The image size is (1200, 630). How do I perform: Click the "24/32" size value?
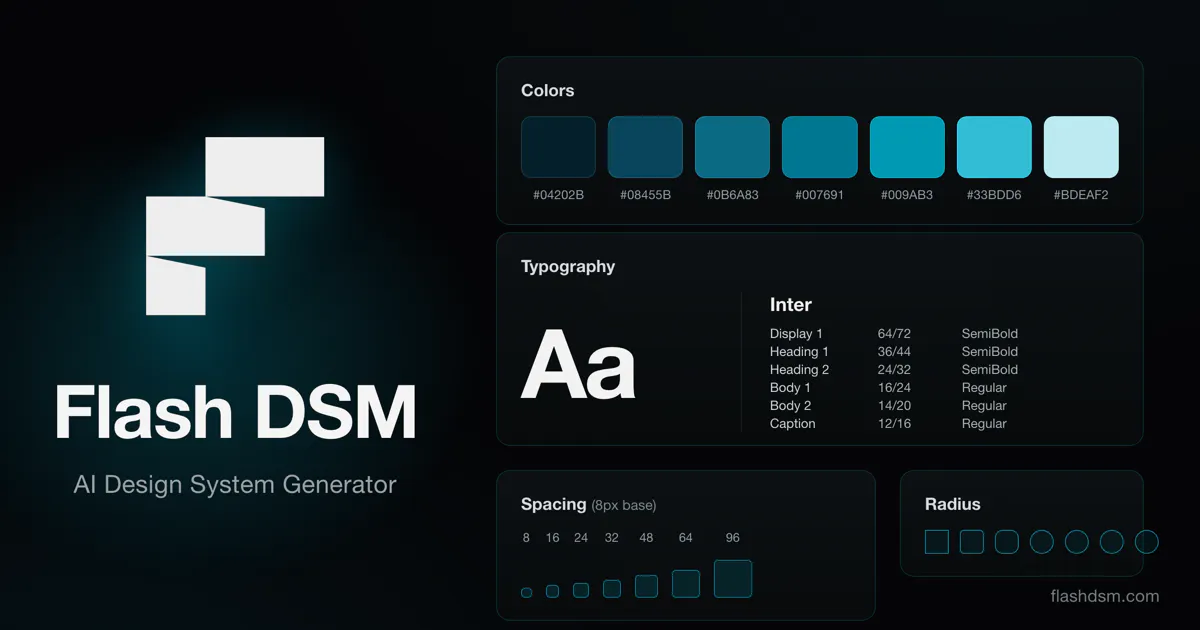point(894,370)
